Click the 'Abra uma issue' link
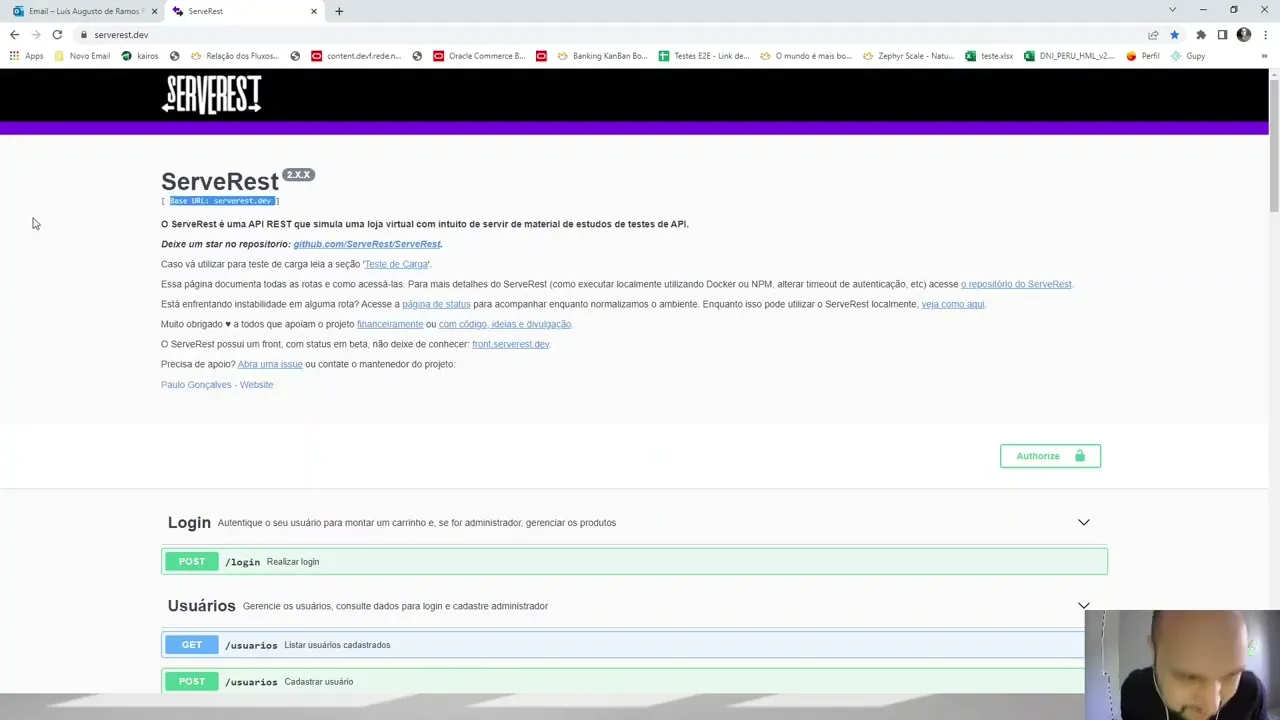The width and height of the screenshot is (1280, 720). pyautogui.click(x=270, y=364)
